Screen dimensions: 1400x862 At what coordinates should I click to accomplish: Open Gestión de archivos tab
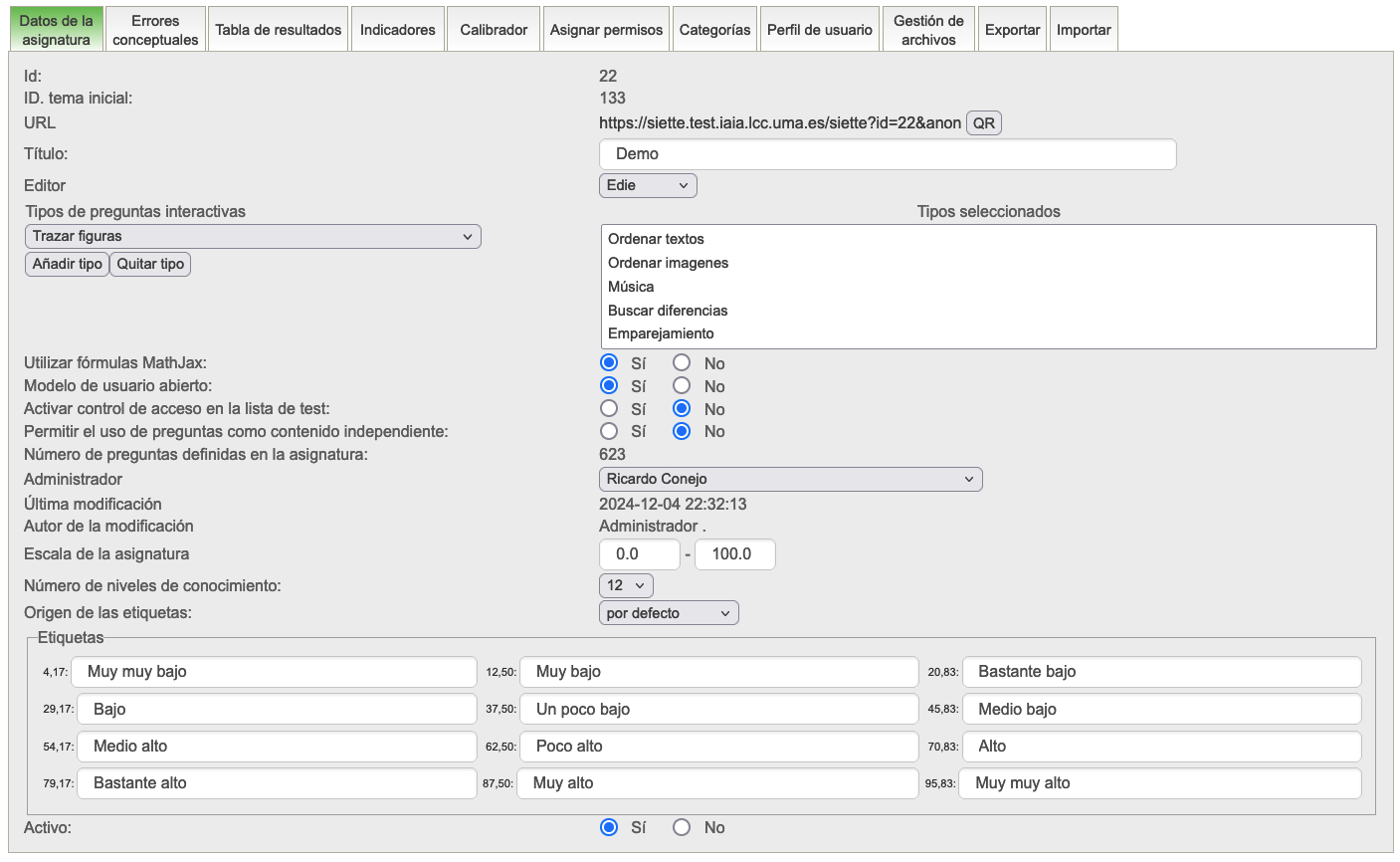[928, 30]
